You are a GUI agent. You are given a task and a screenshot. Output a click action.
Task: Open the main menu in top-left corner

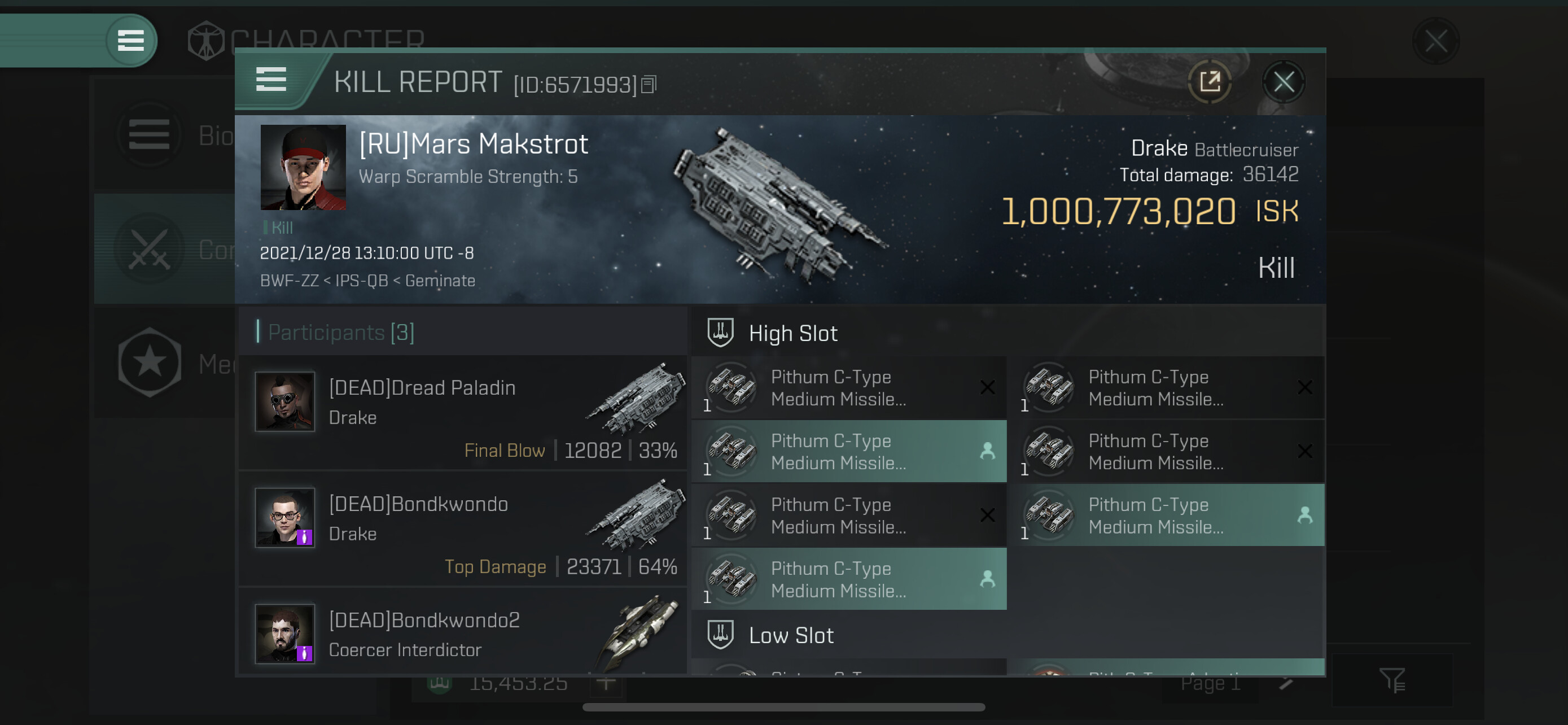pos(130,41)
